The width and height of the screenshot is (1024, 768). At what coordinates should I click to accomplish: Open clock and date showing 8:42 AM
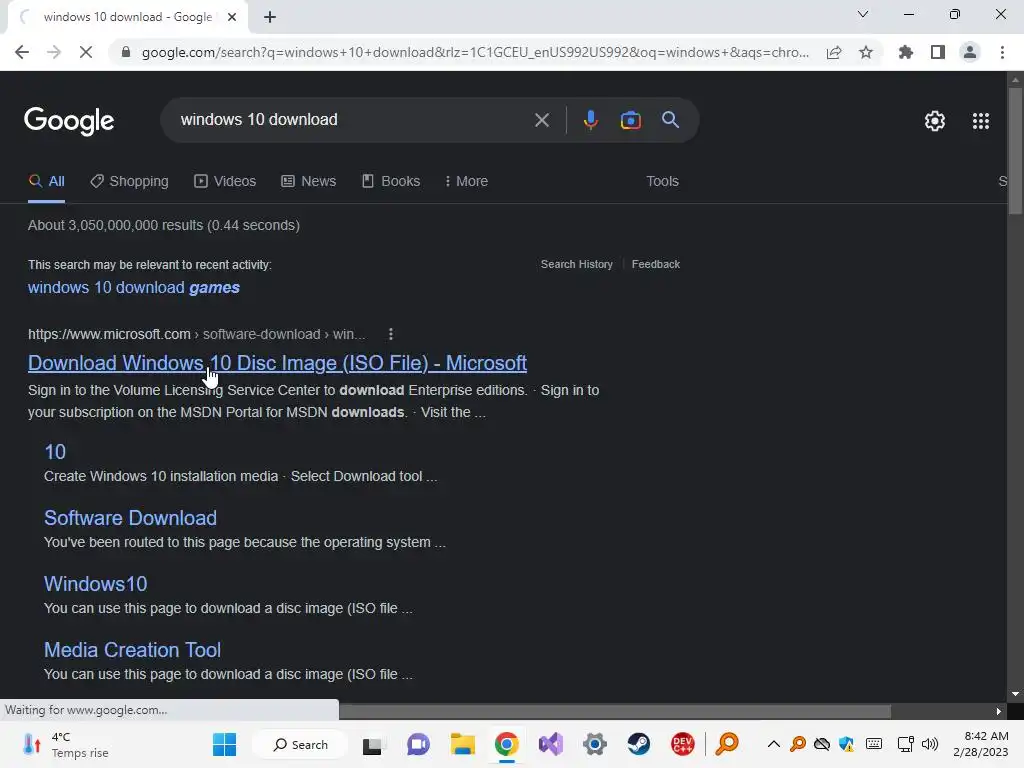[x=980, y=744]
